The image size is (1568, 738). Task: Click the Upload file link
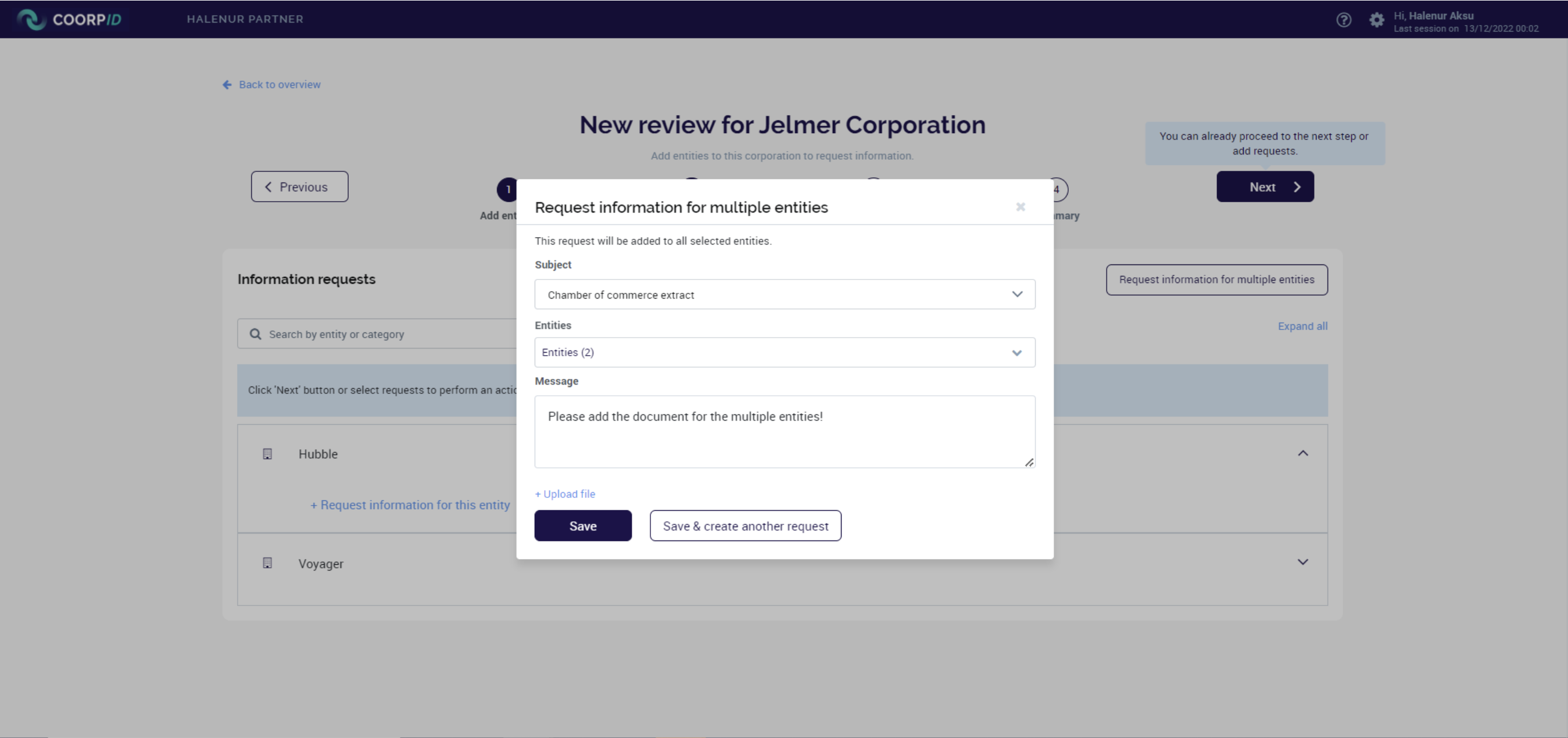click(565, 494)
